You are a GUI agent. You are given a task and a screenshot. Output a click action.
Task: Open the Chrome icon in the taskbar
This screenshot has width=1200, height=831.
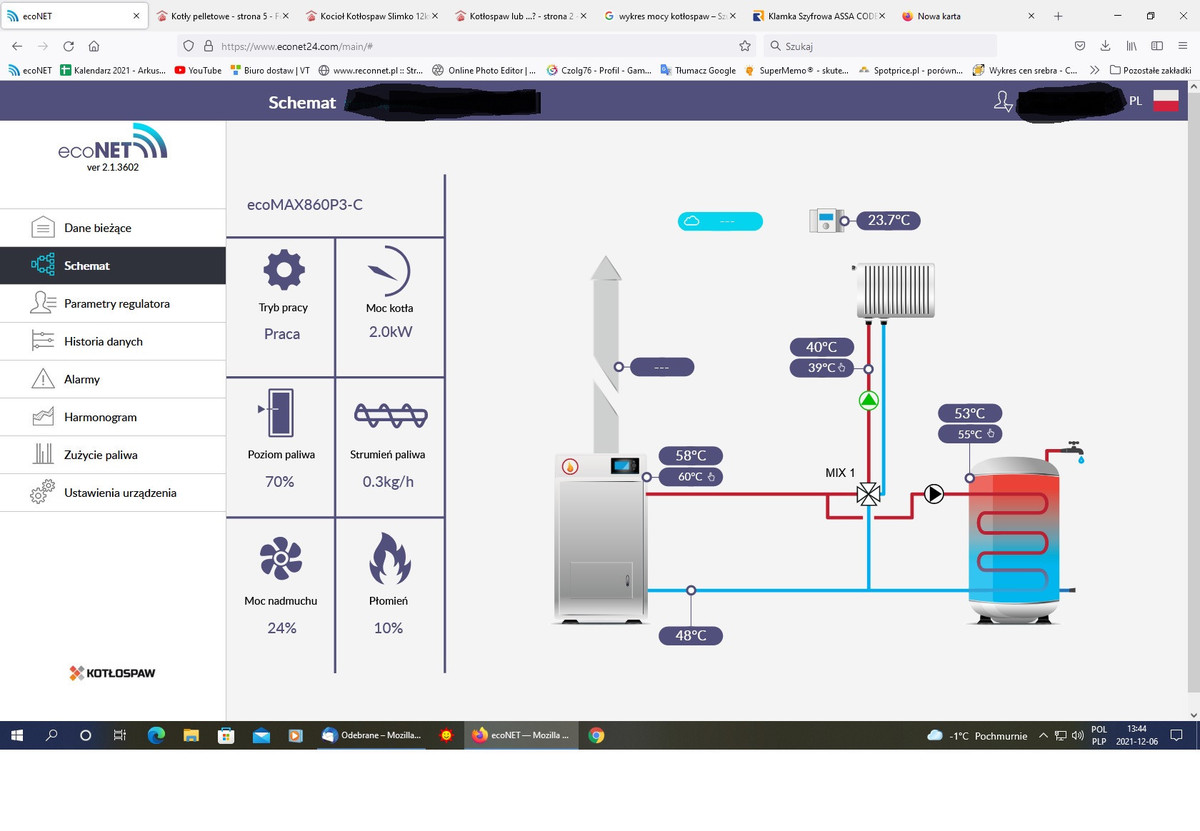596,735
